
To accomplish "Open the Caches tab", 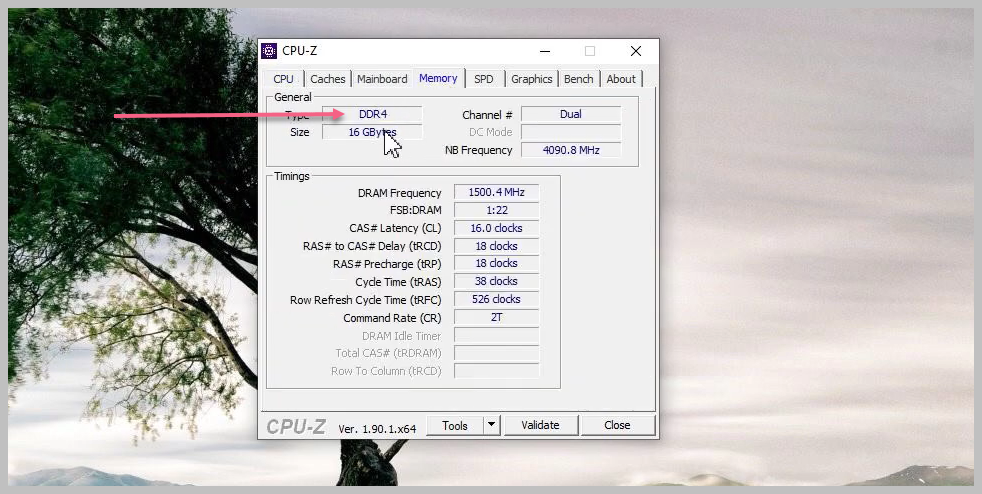I will click(x=328, y=79).
